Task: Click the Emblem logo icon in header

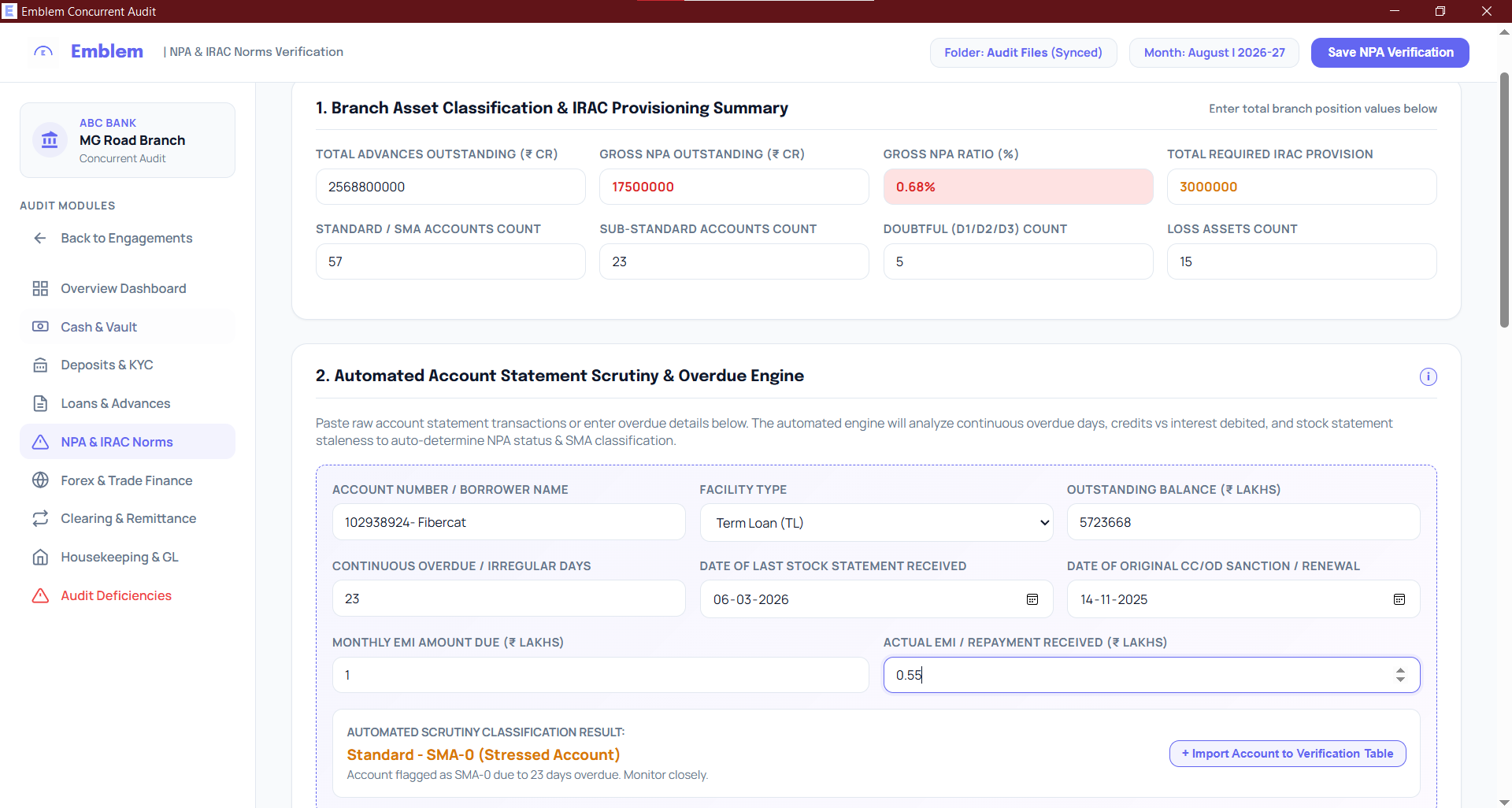Action: click(43, 52)
